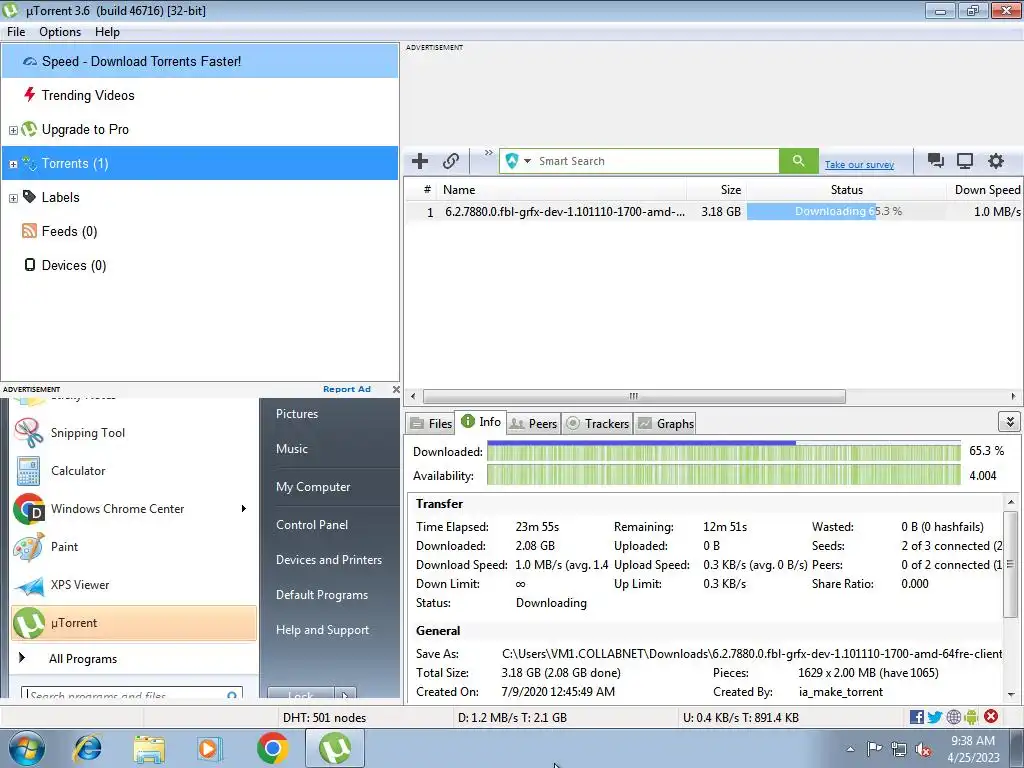The height and width of the screenshot is (768, 1024).
Task: Click the Windows Start orb
Action: click(26, 749)
